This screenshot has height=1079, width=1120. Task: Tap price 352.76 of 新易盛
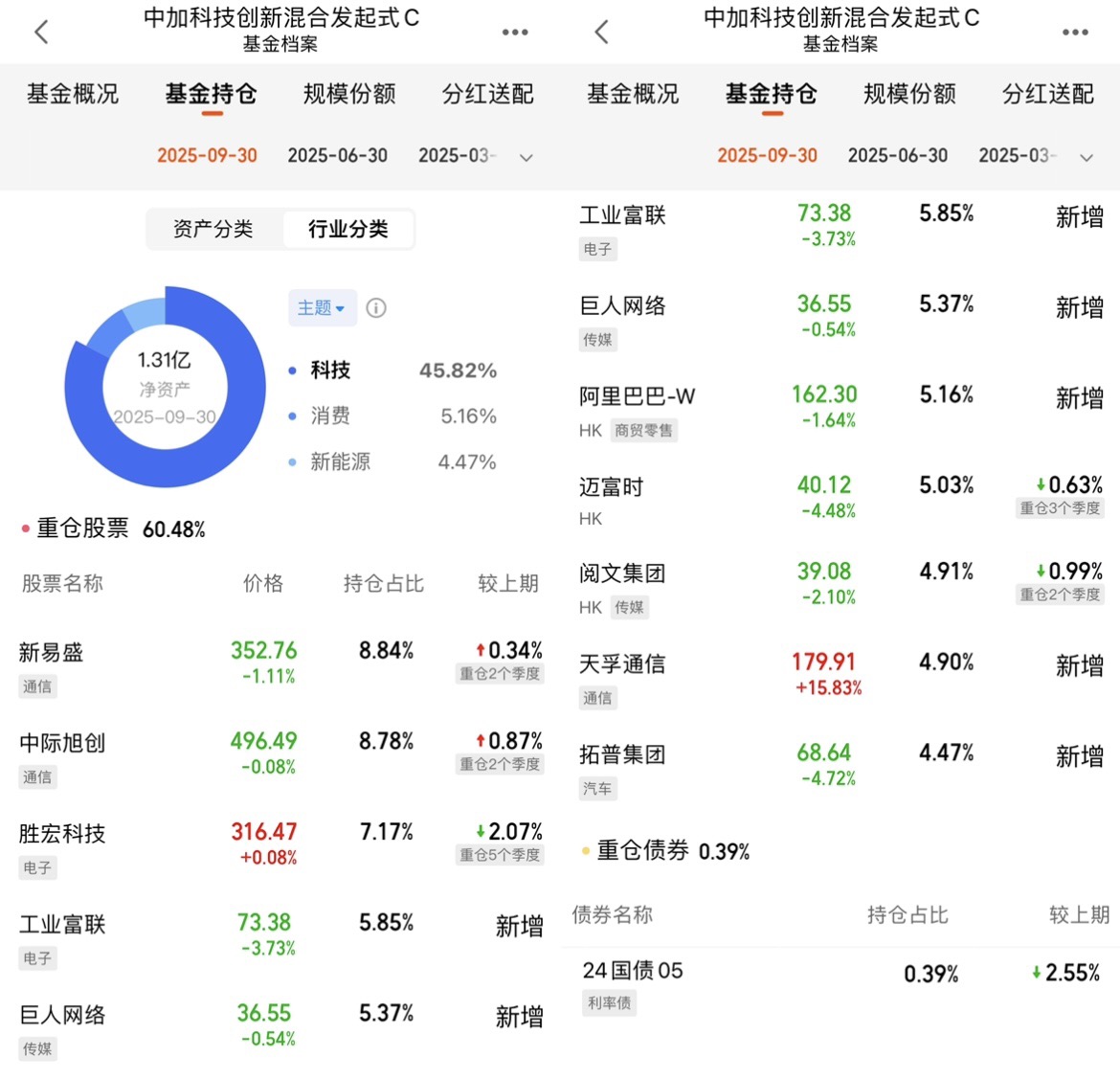tap(263, 650)
